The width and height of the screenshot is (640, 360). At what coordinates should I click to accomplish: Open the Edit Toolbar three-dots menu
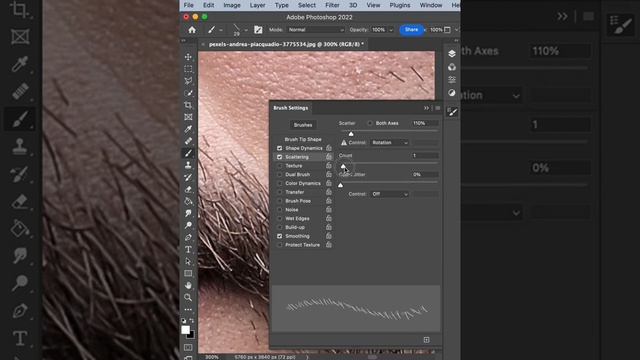188,310
